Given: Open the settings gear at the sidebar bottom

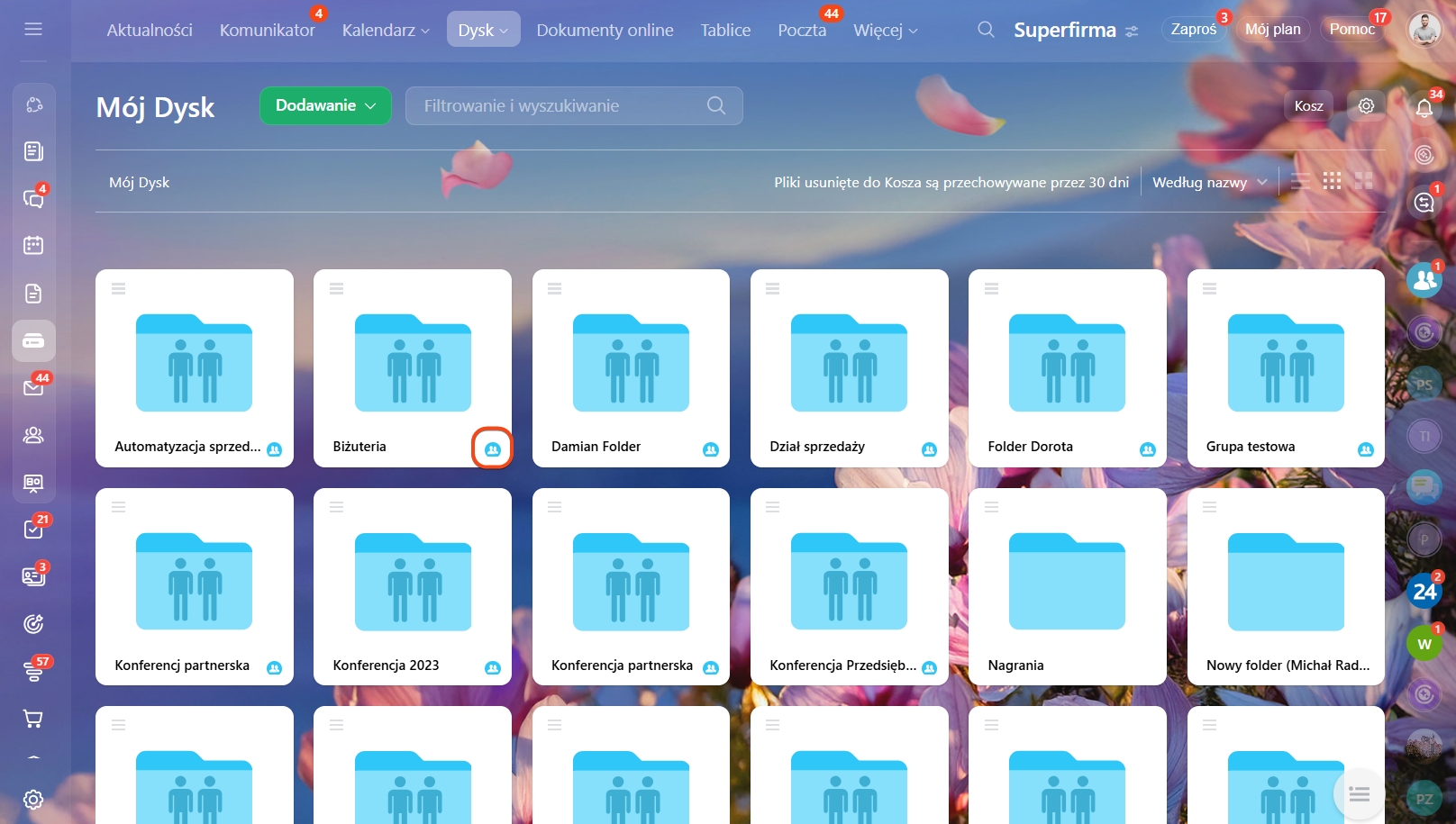Looking at the screenshot, I should pos(33,800).
